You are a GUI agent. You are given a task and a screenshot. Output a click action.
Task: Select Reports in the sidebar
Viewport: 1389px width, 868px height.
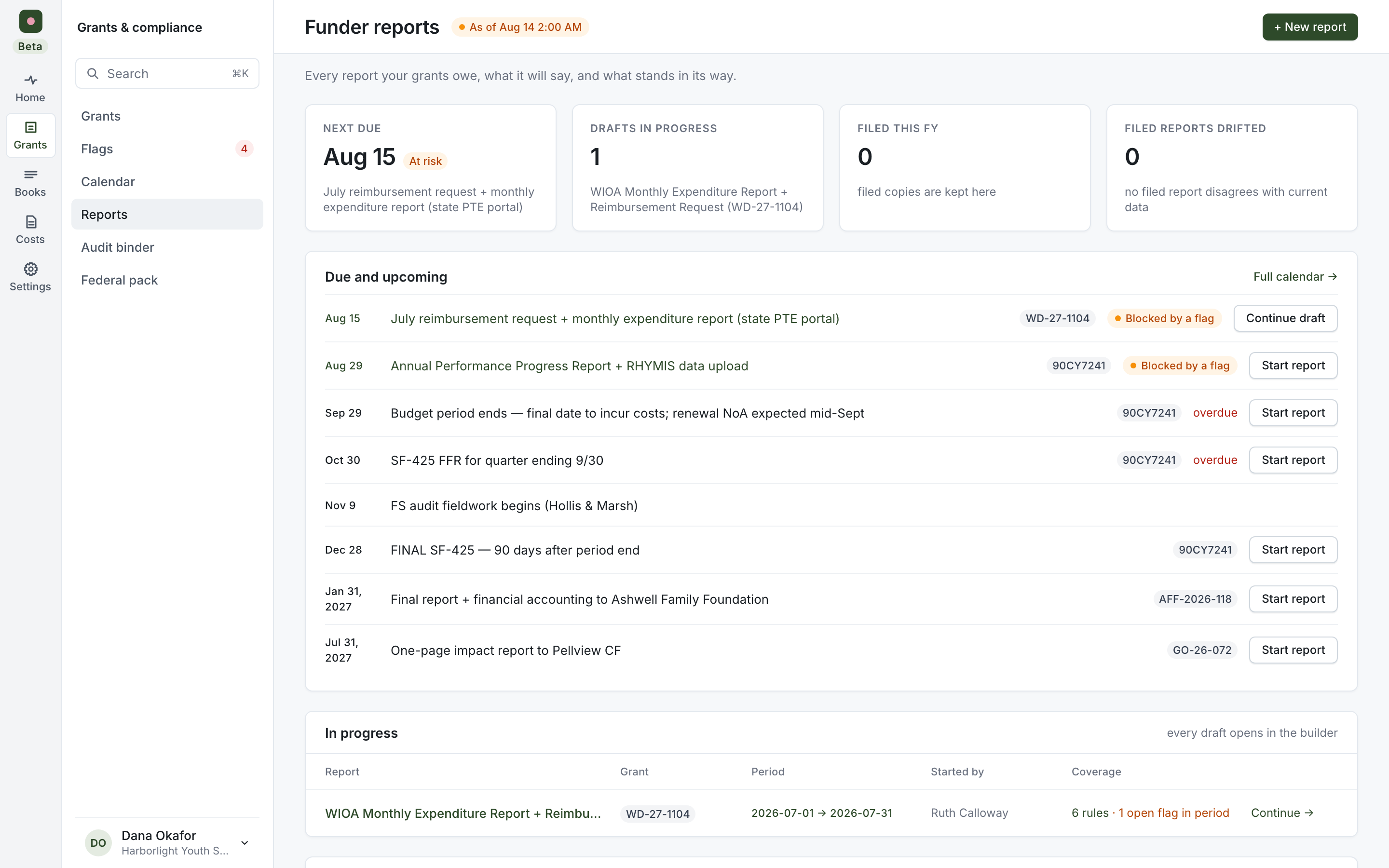click(167, 214)
